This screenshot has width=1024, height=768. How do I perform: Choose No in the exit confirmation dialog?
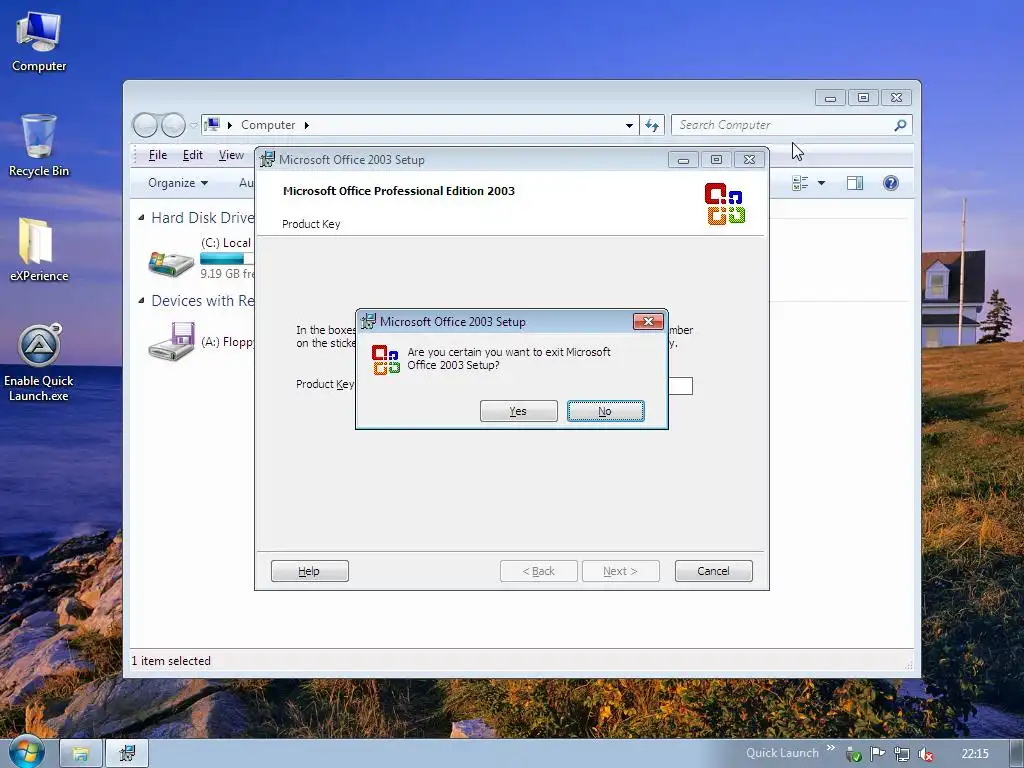tap(605, 411)
